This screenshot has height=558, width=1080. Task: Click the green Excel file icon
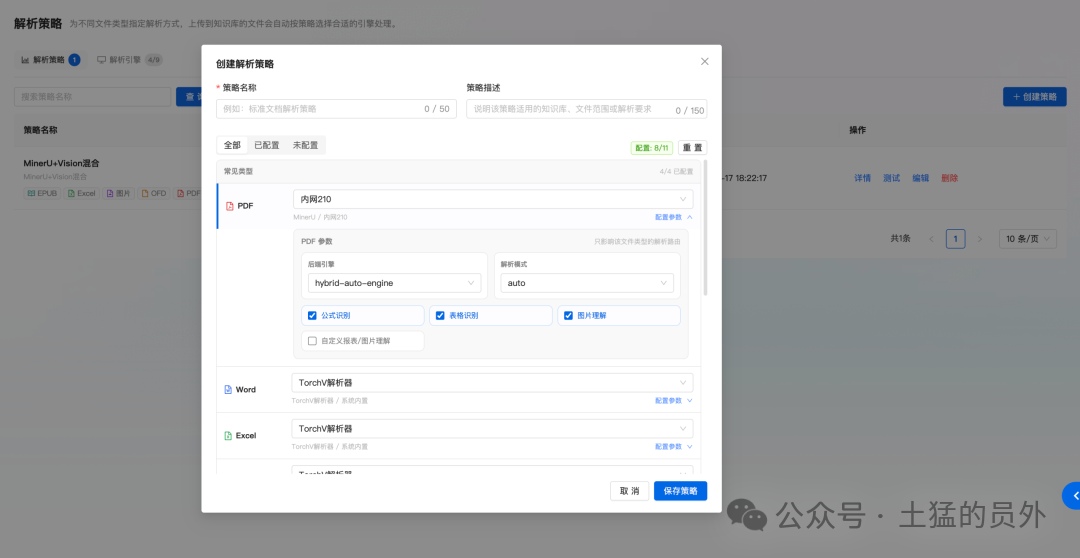228,435
